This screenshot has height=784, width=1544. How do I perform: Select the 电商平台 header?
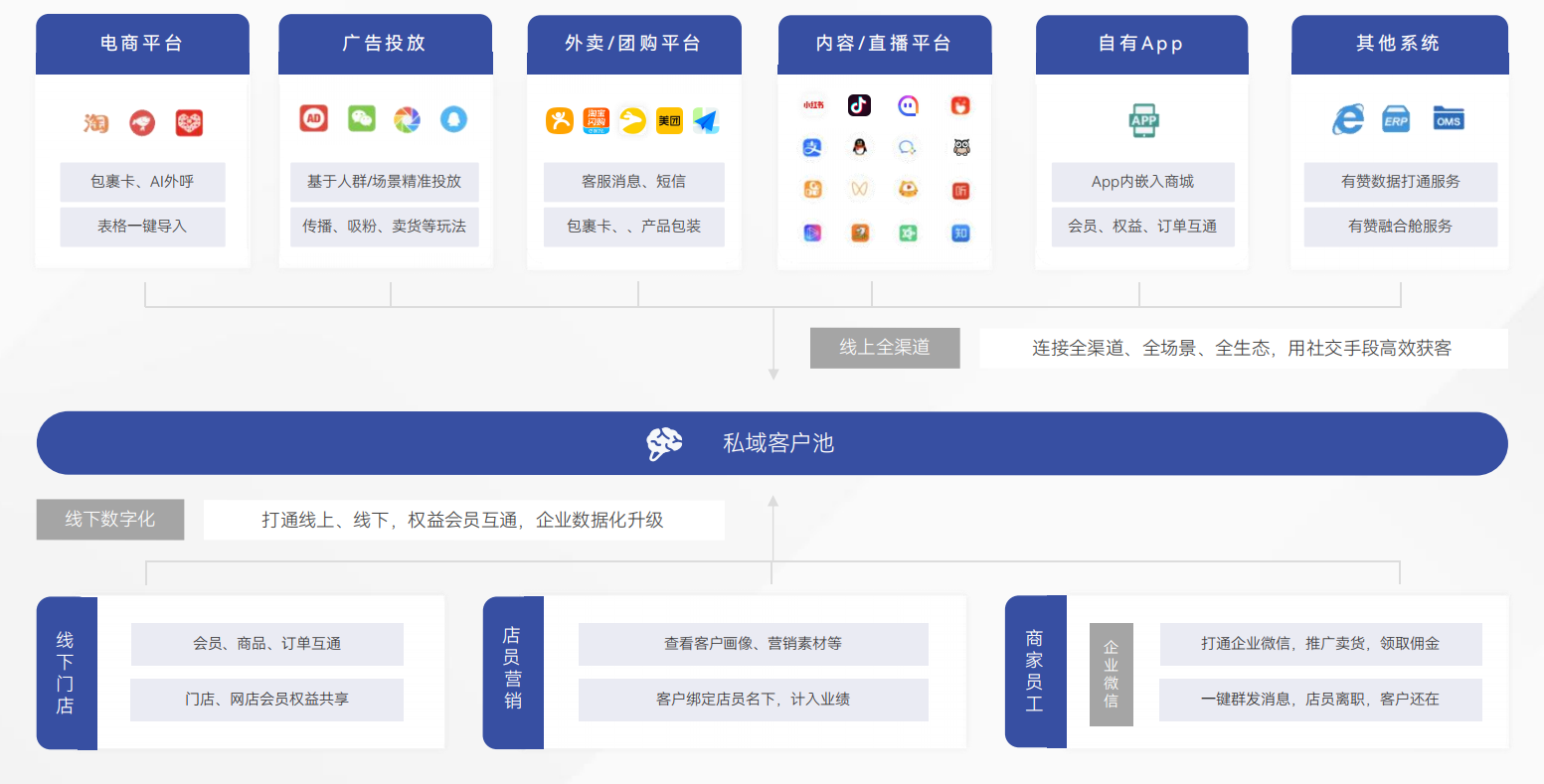tap(142, 44)
